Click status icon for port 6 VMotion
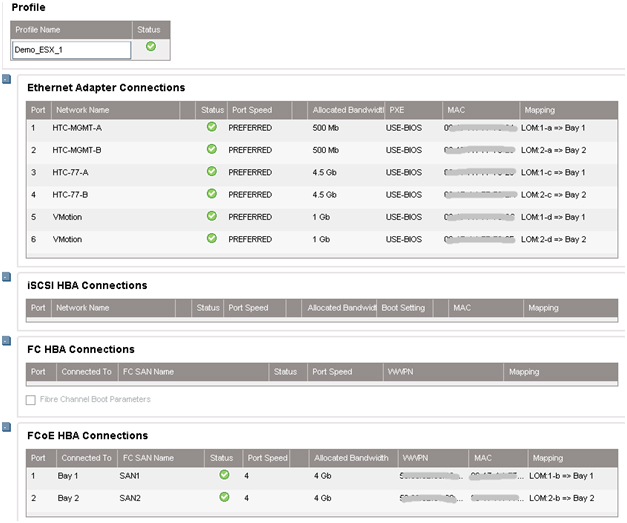 (x=212, y=238)
